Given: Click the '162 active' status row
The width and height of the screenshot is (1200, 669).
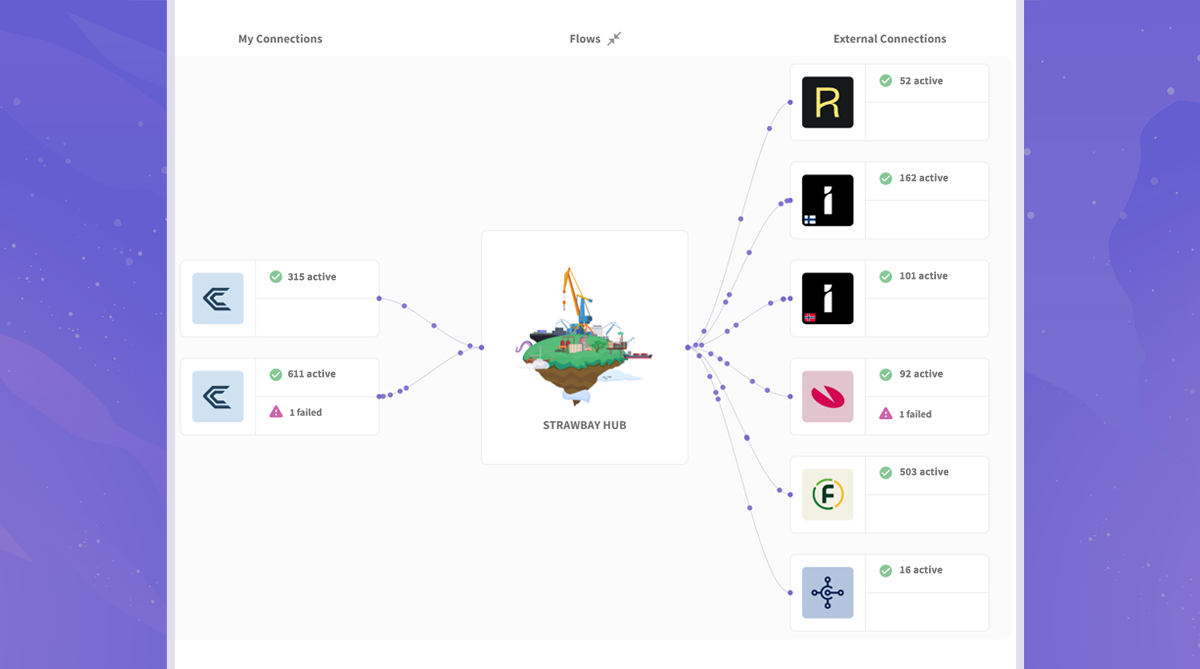Looking at the screenshot, I should coord(922,178).
